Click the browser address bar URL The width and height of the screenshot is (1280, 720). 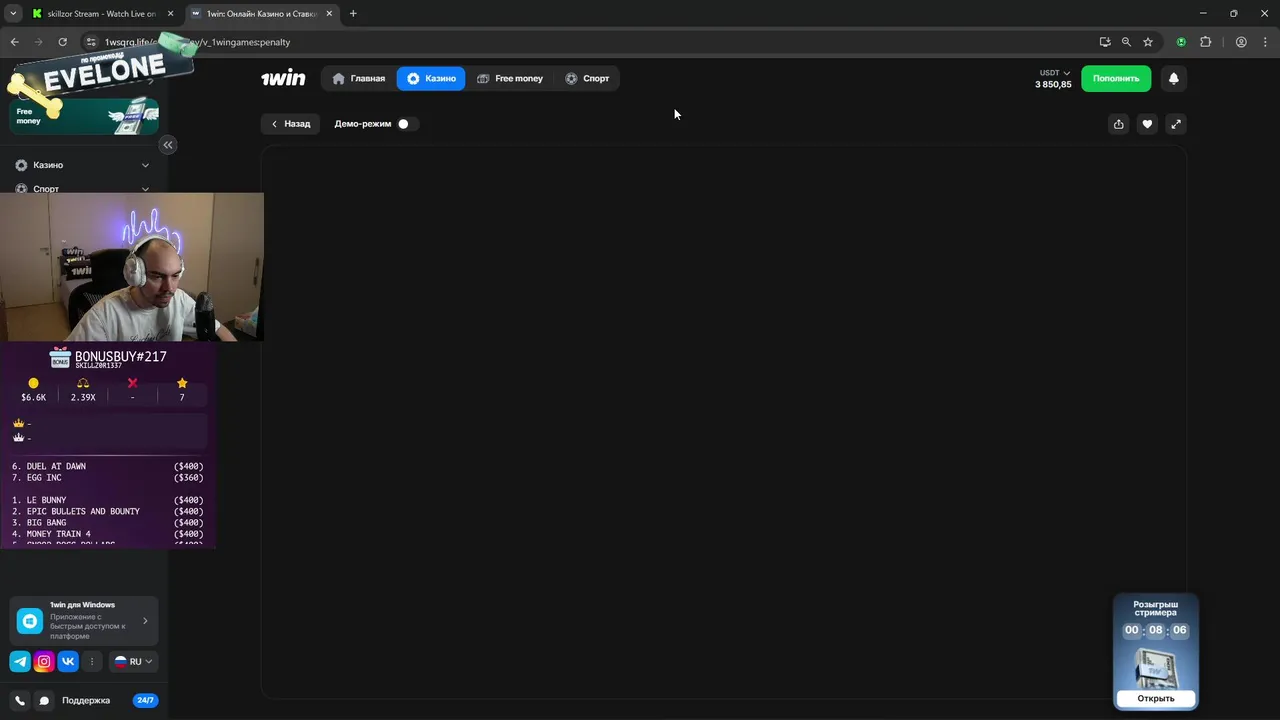pyautogui.click(x=198, y=42)
